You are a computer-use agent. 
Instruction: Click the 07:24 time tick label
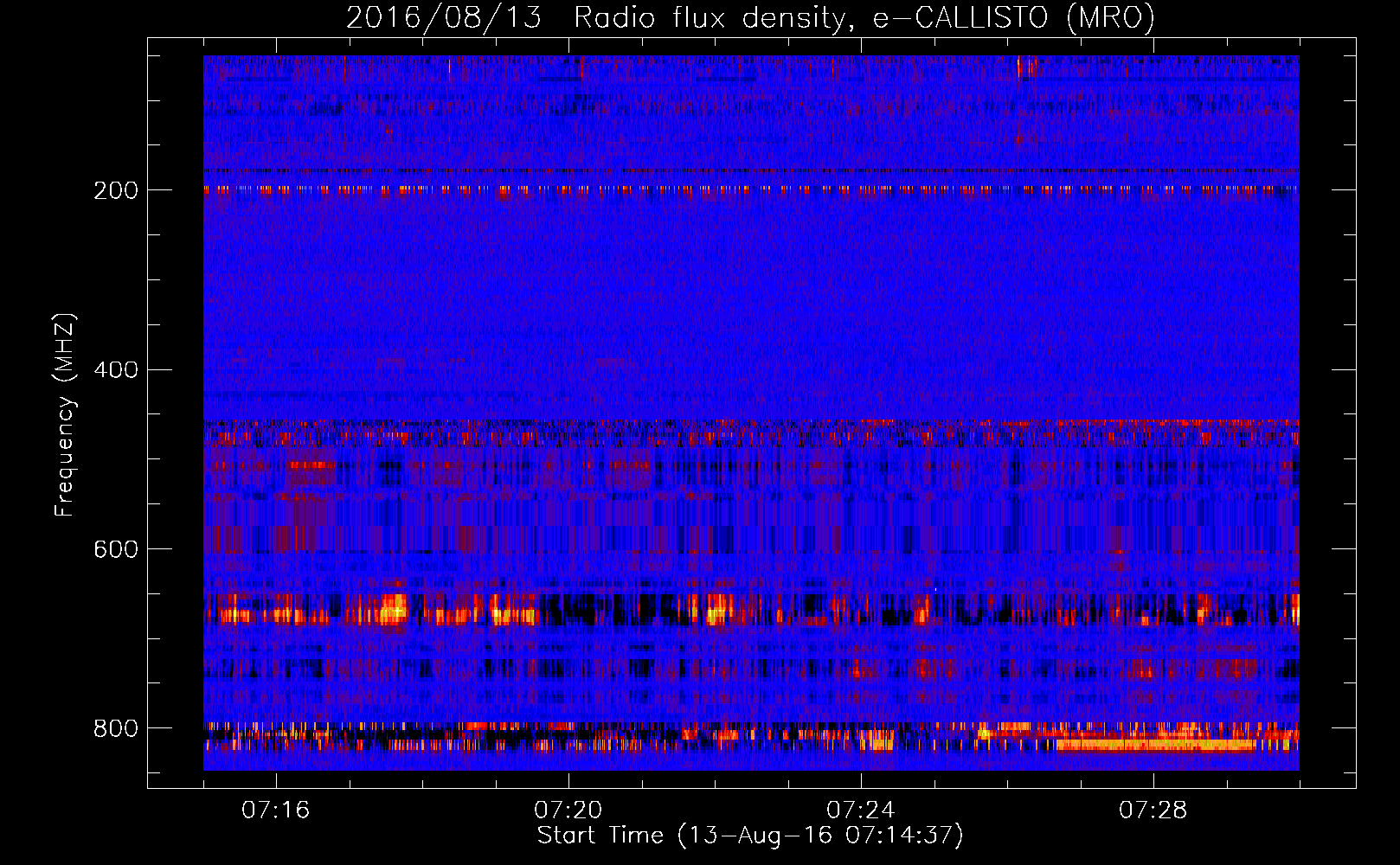click(x=860, y=811)
